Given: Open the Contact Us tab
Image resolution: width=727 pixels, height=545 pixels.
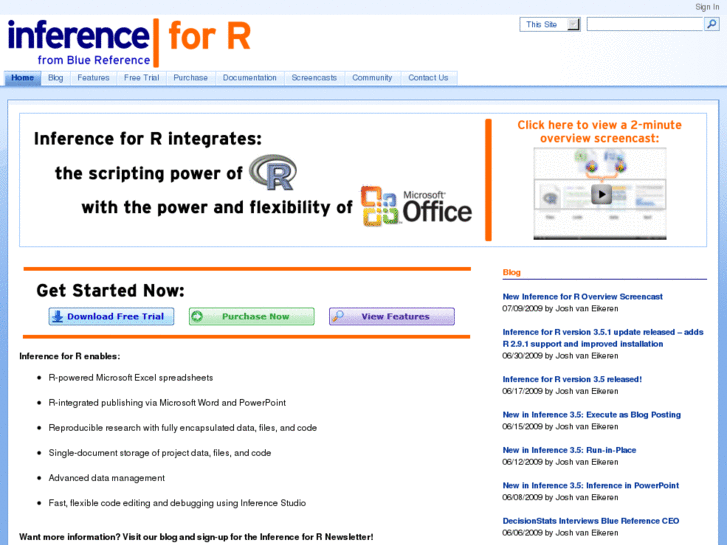Looking at the screenshot, I should 428,78.
